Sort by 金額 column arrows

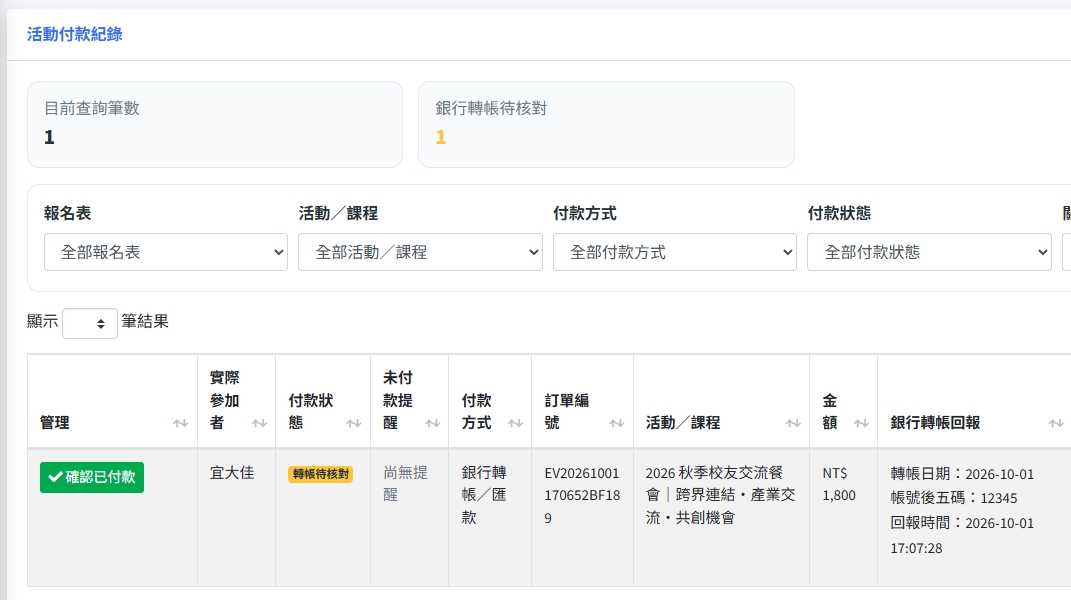861,424
